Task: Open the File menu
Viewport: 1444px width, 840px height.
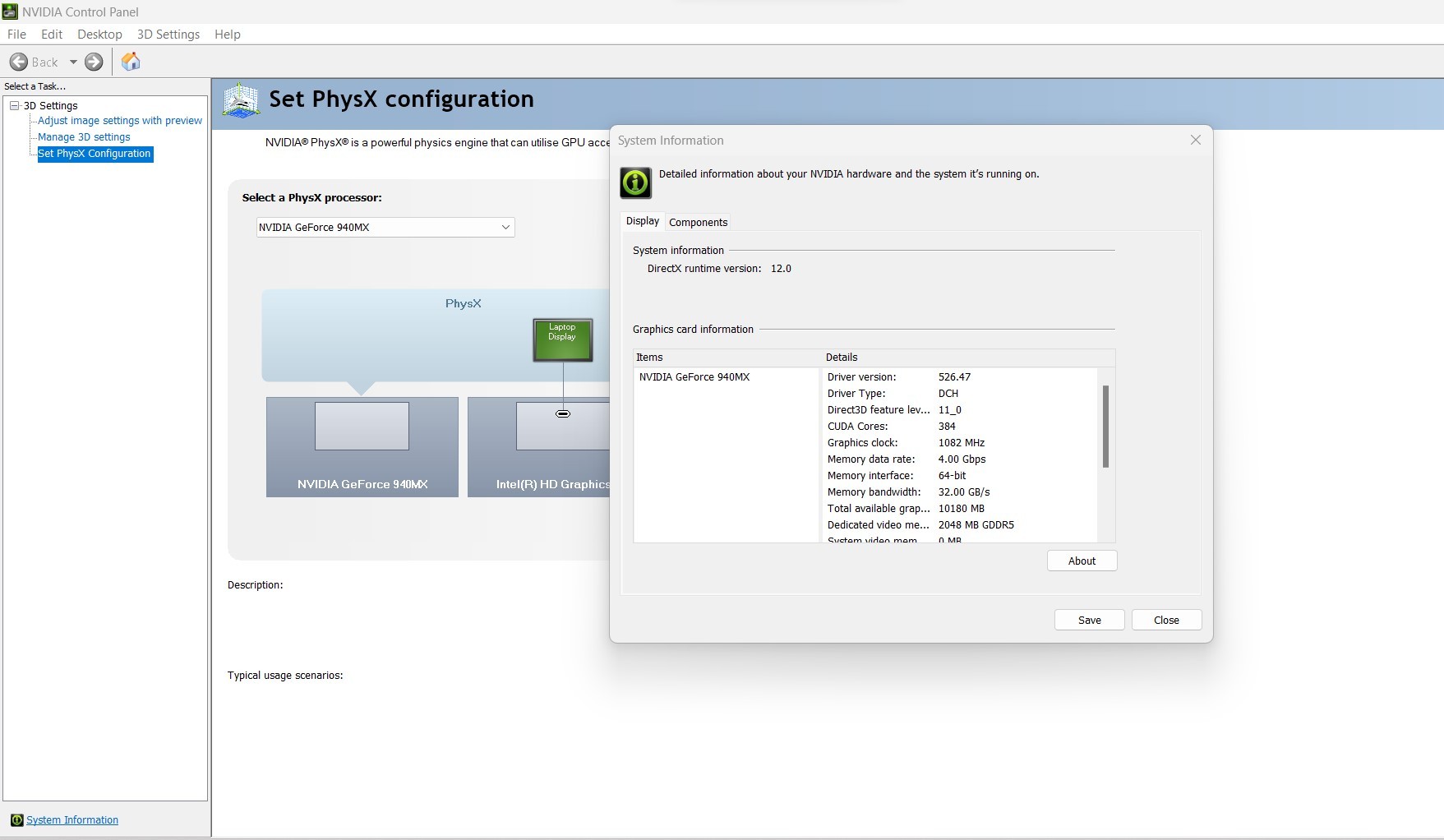Action: (x=16, y=35)
